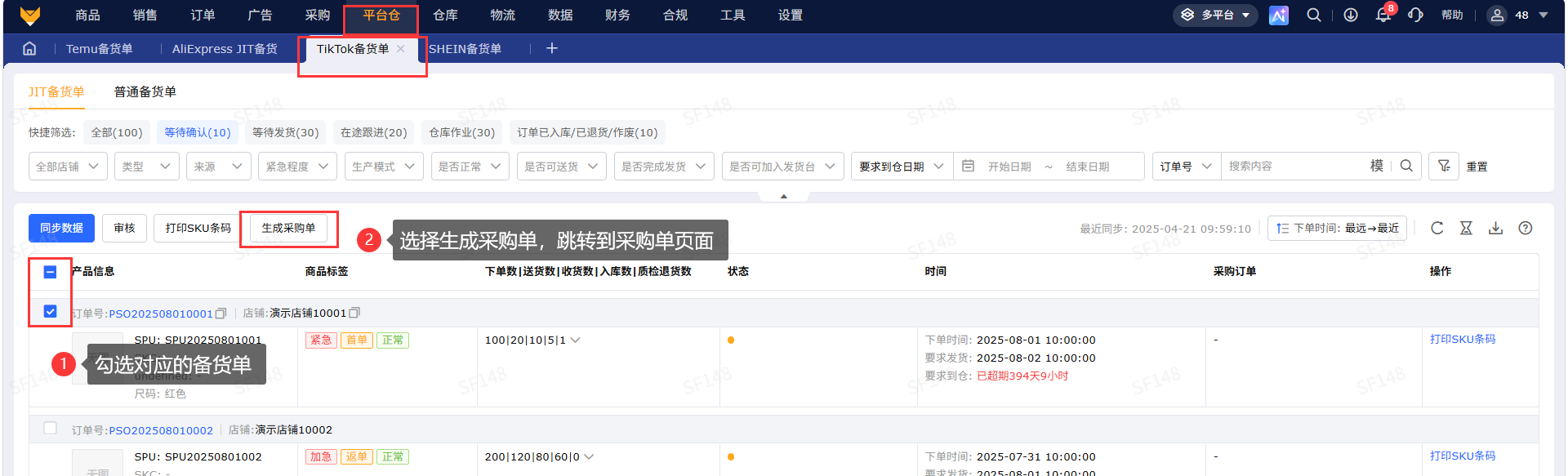The height and width of the screenshot is (476, 1568).
Task: Switch to SHEIN备货单 tab
Action: coord(465,49)
